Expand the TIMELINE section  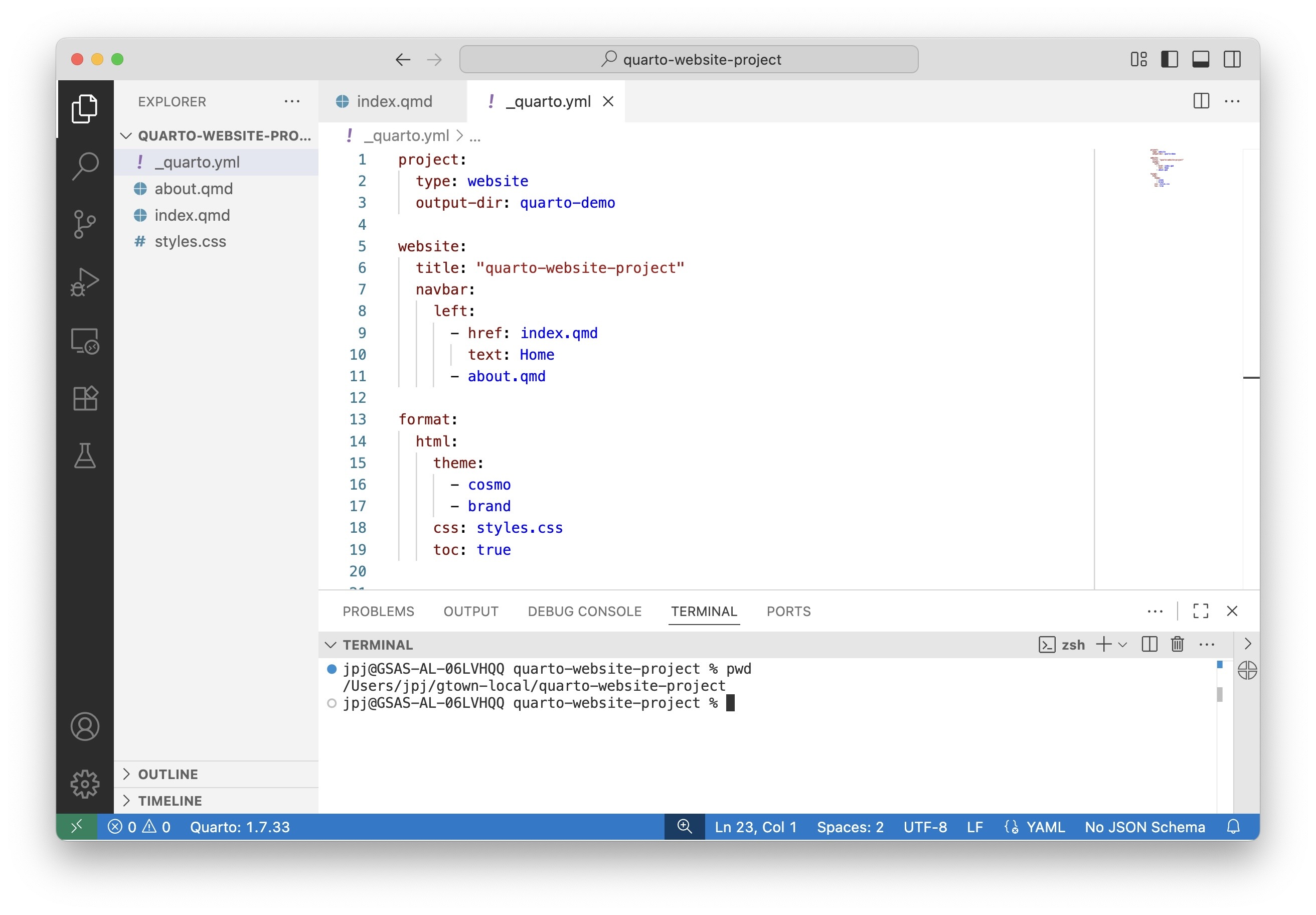pyautogui.click(x=170, y=800)
